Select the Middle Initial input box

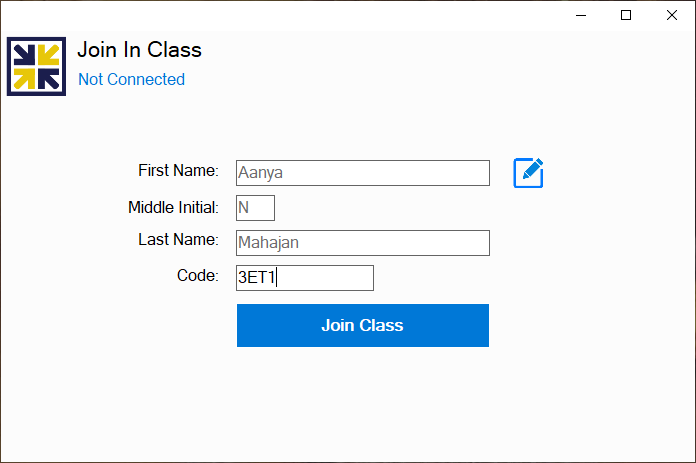click(255, 208)
